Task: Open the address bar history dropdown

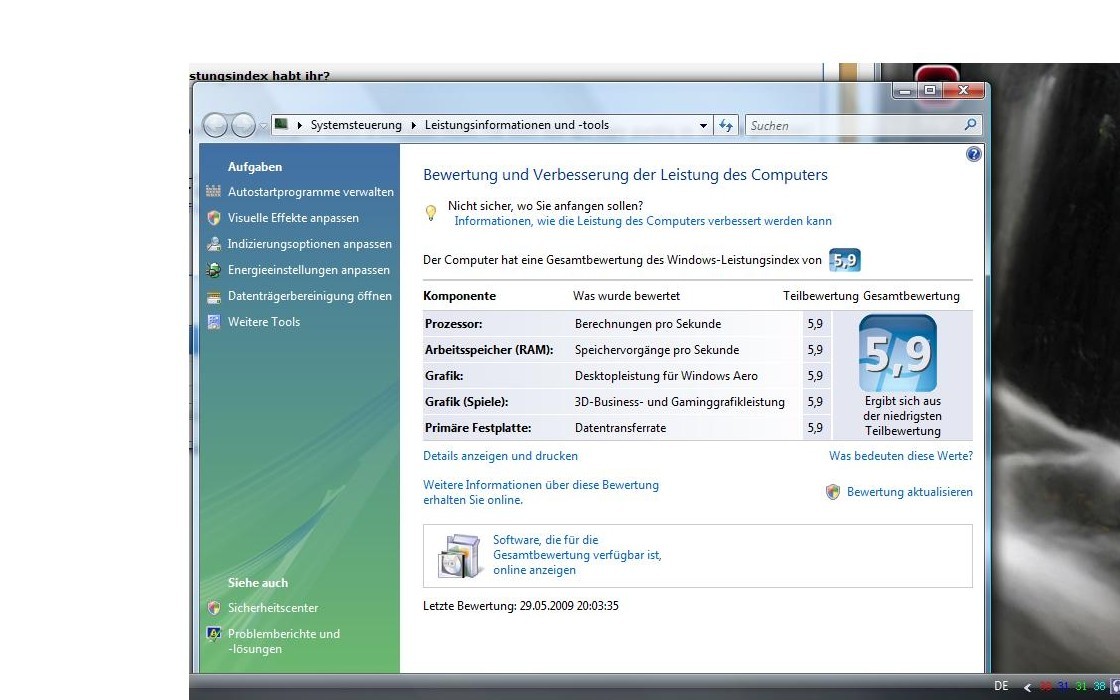Action: point(704,126)
